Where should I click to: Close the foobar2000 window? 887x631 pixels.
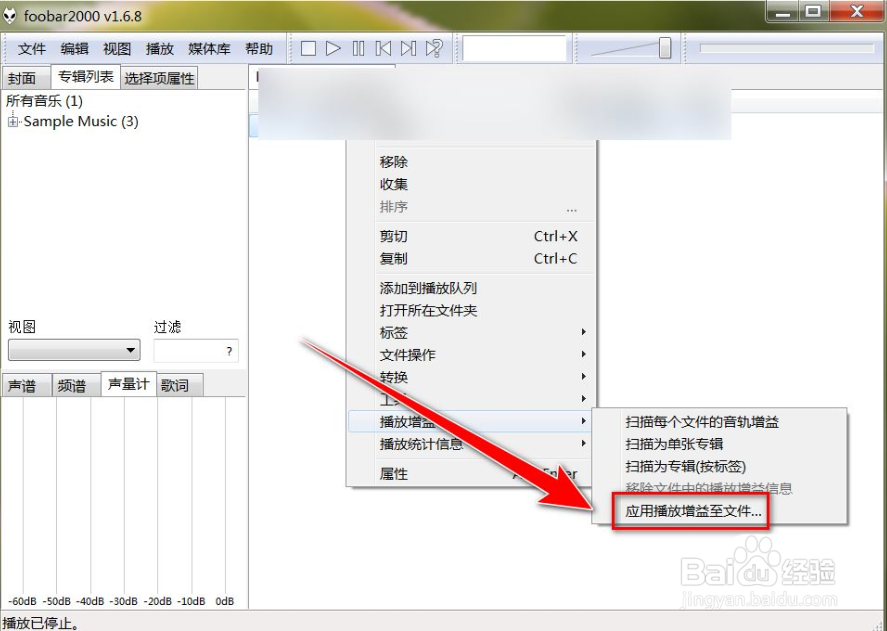click(856, 11)
